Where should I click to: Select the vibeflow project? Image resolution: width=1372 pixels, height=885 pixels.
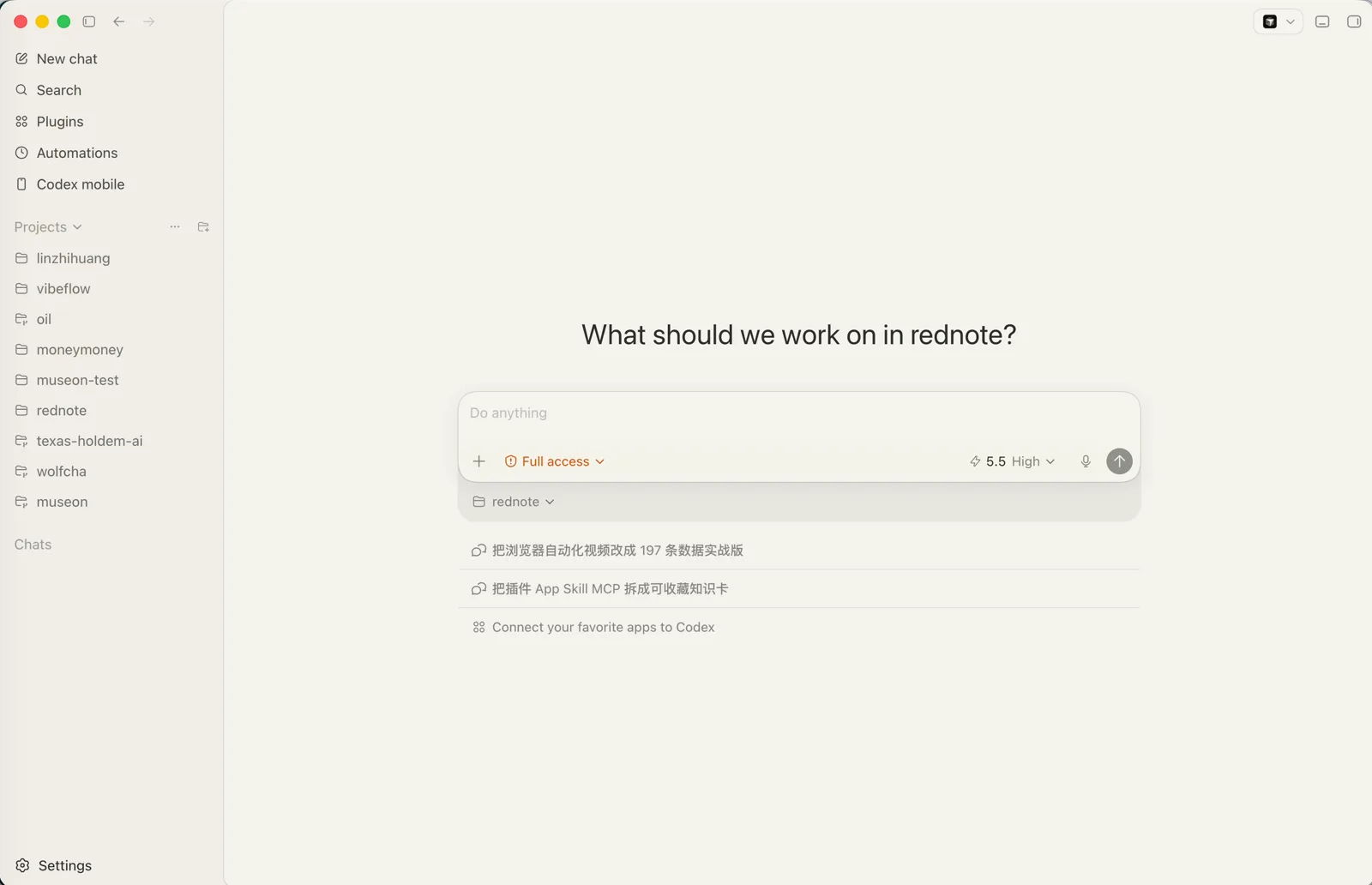pyautogui.click(x=110, y=289)
